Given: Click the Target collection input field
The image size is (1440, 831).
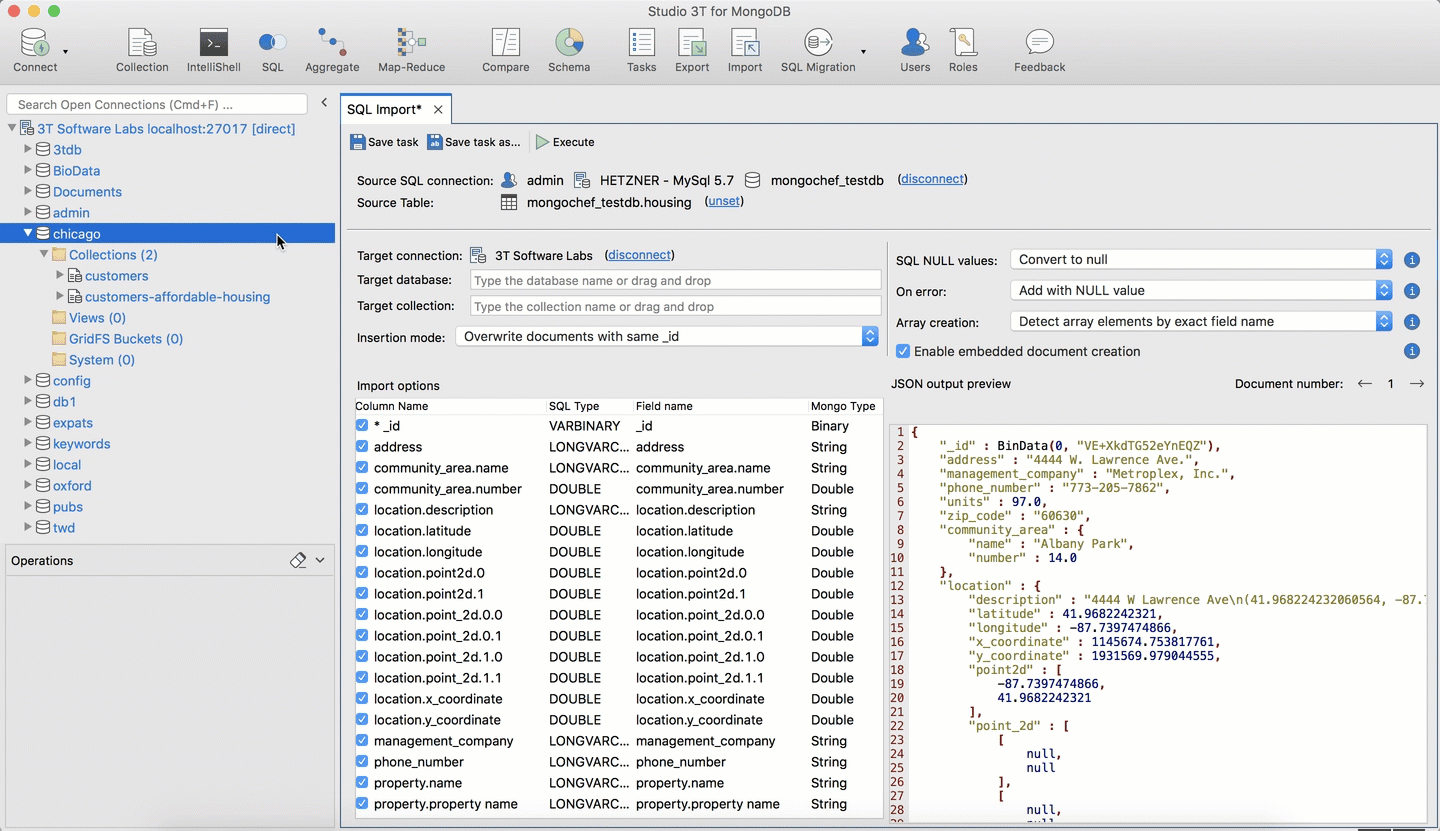Looking at the screenshot, I should [675, 307].
